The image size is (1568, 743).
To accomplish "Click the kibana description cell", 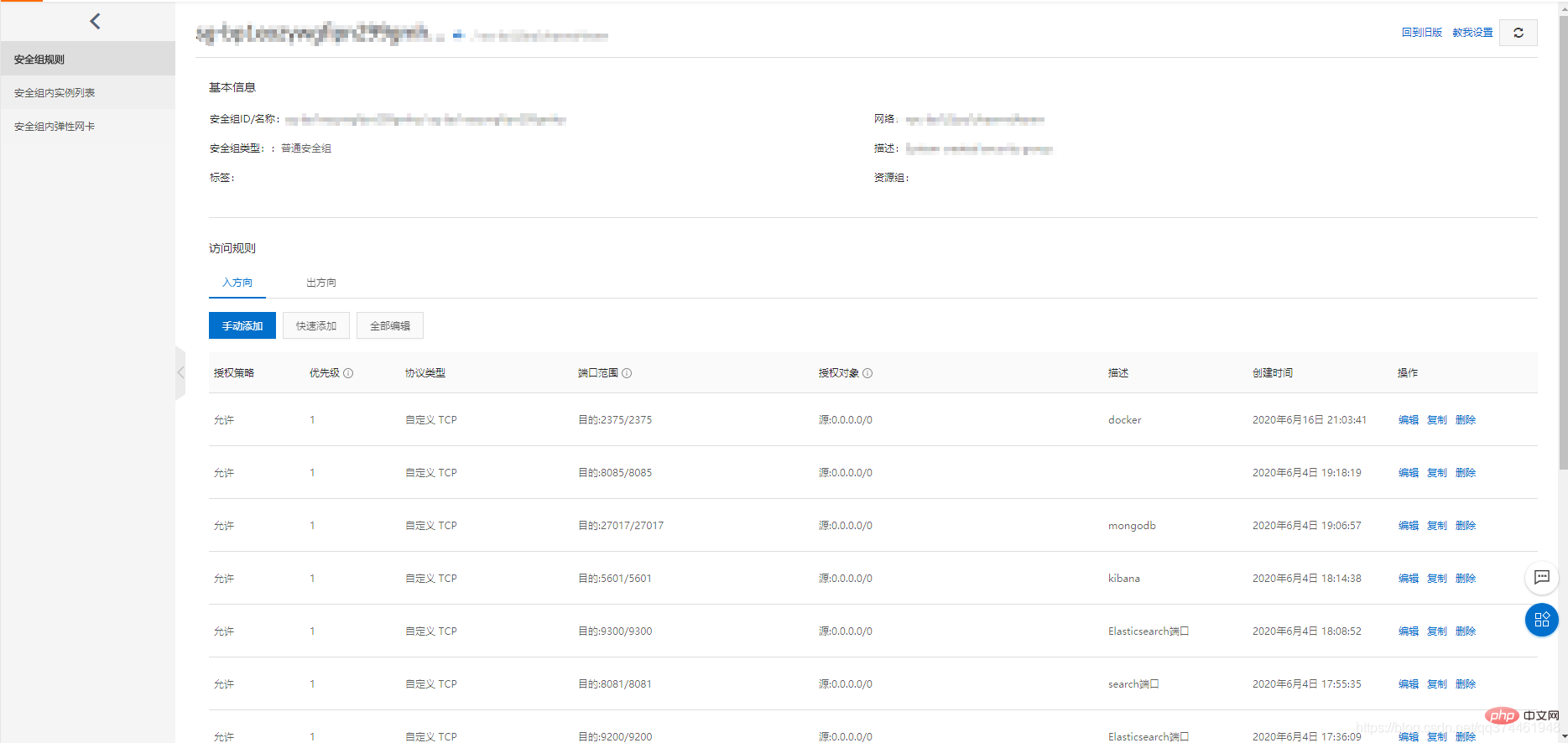I will point(1124,579).
